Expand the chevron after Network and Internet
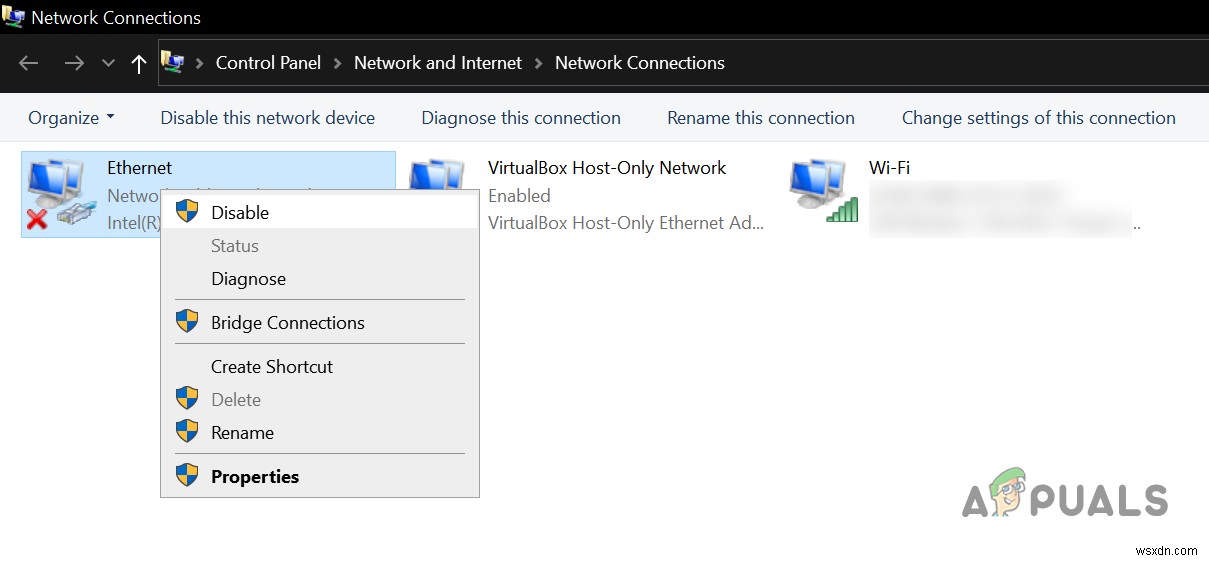This screenshot has width=1209, height=561. point(538,63)
